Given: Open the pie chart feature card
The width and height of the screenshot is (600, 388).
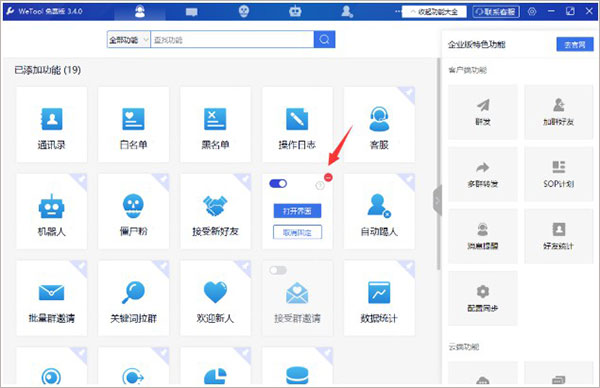Looking at the screenshot, I should click(x=215, y=366).
